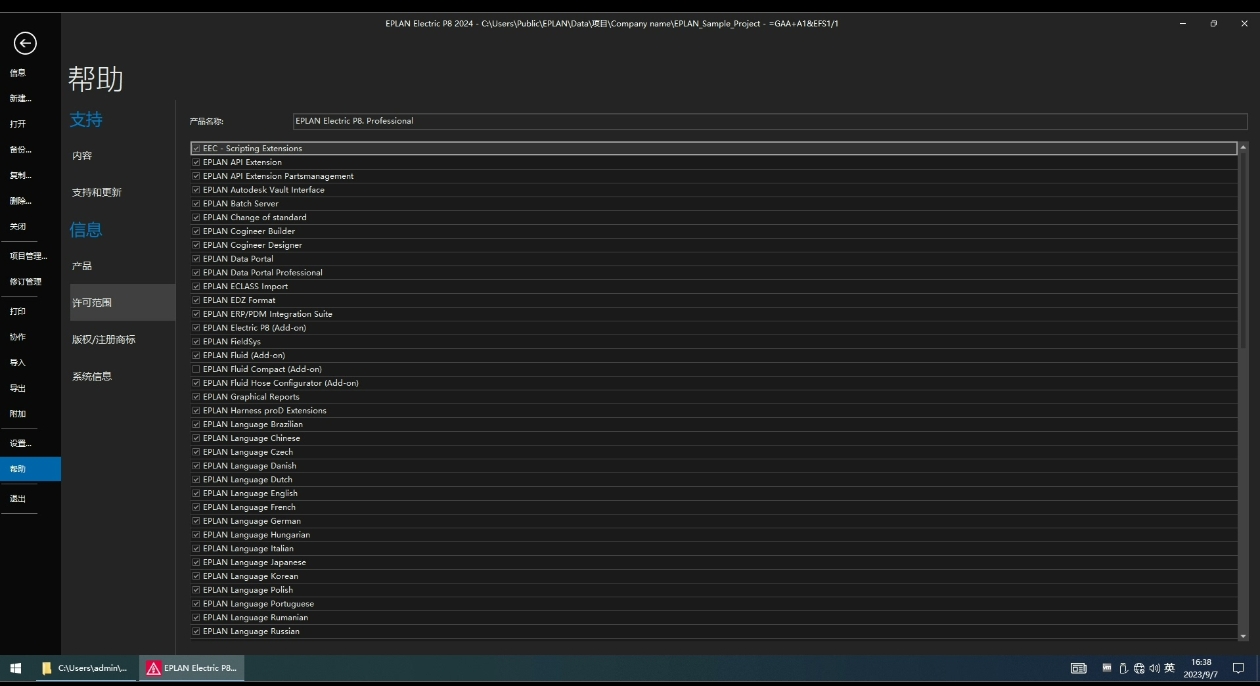Open the touch keyboard tray icon
This screenshot has width=1260, height=686.
[1079, 668]
